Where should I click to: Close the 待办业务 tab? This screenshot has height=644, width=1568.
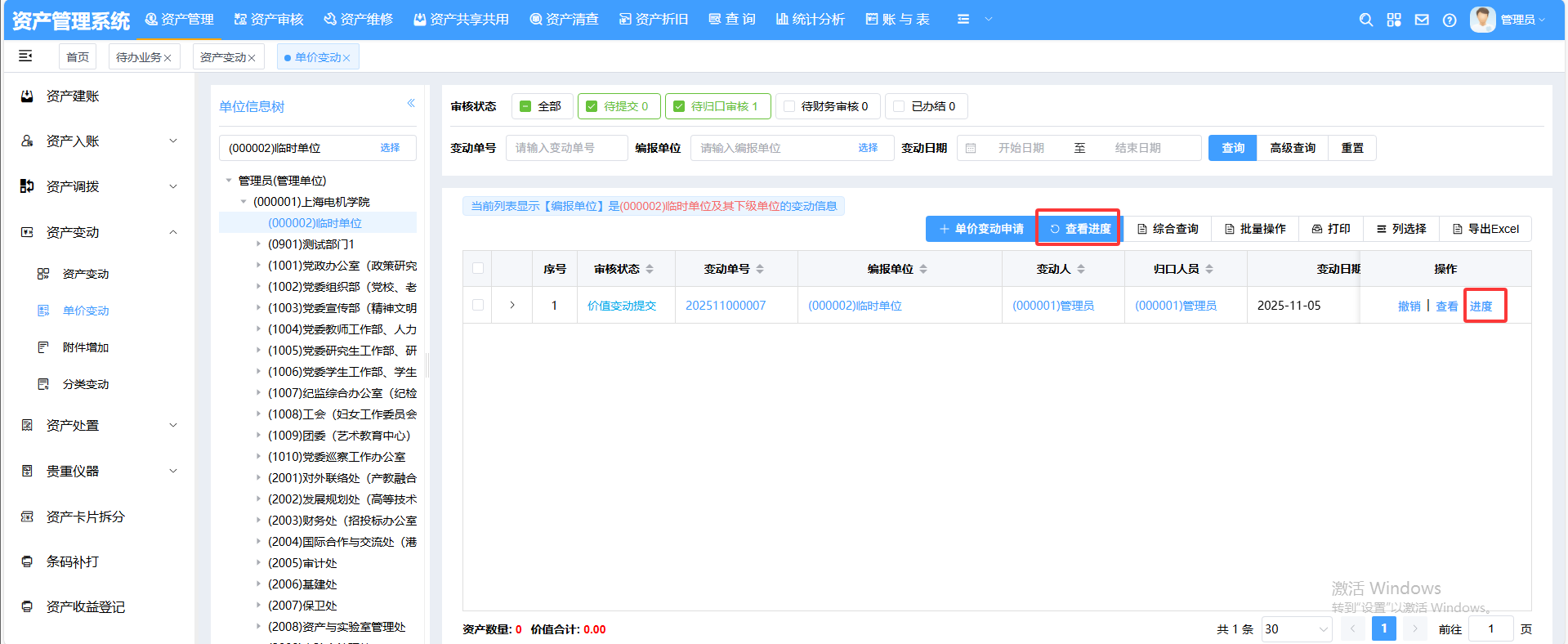[168, 58]
